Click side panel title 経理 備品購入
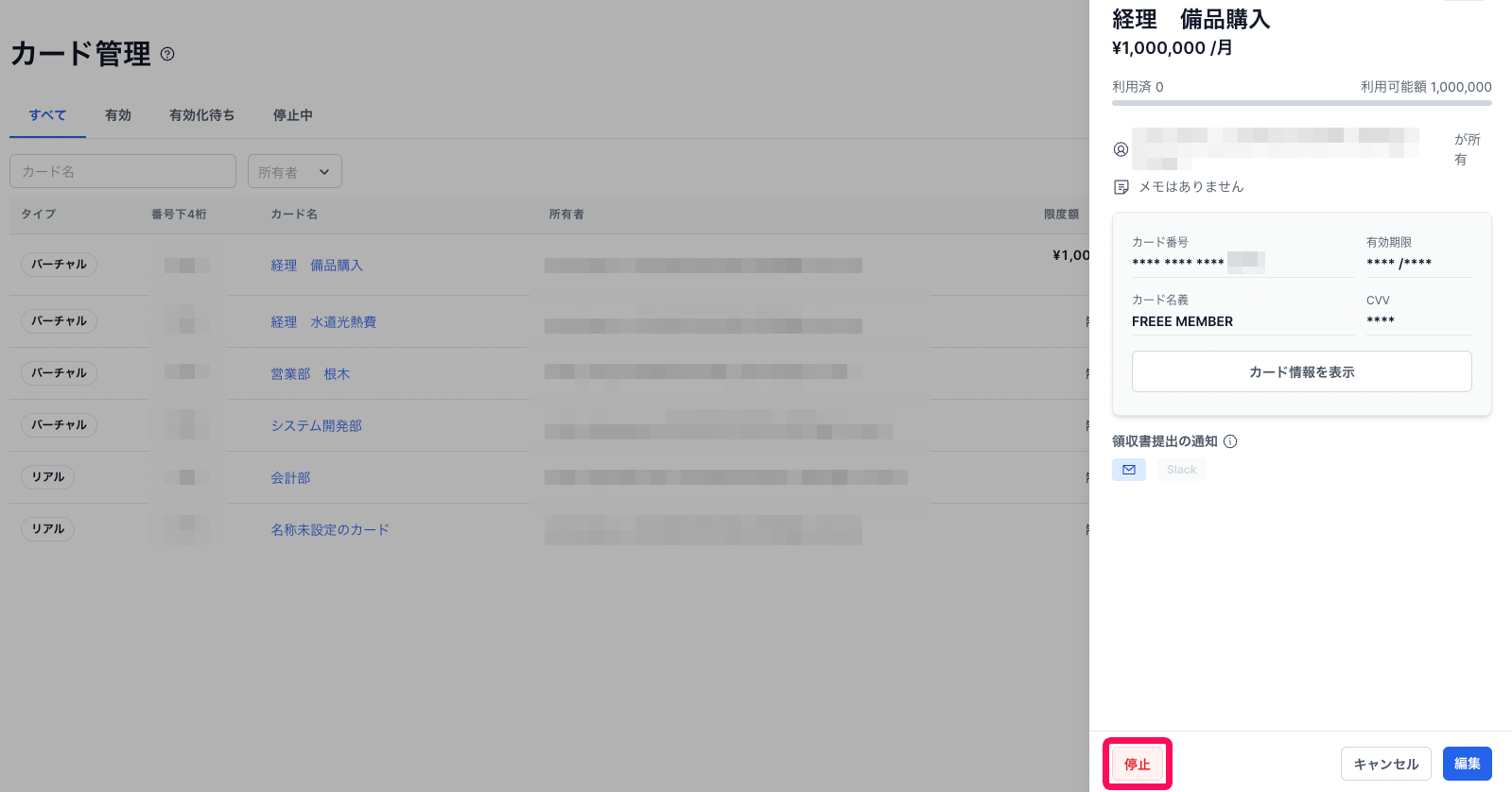1512x792 pixels. point(1191,19)
